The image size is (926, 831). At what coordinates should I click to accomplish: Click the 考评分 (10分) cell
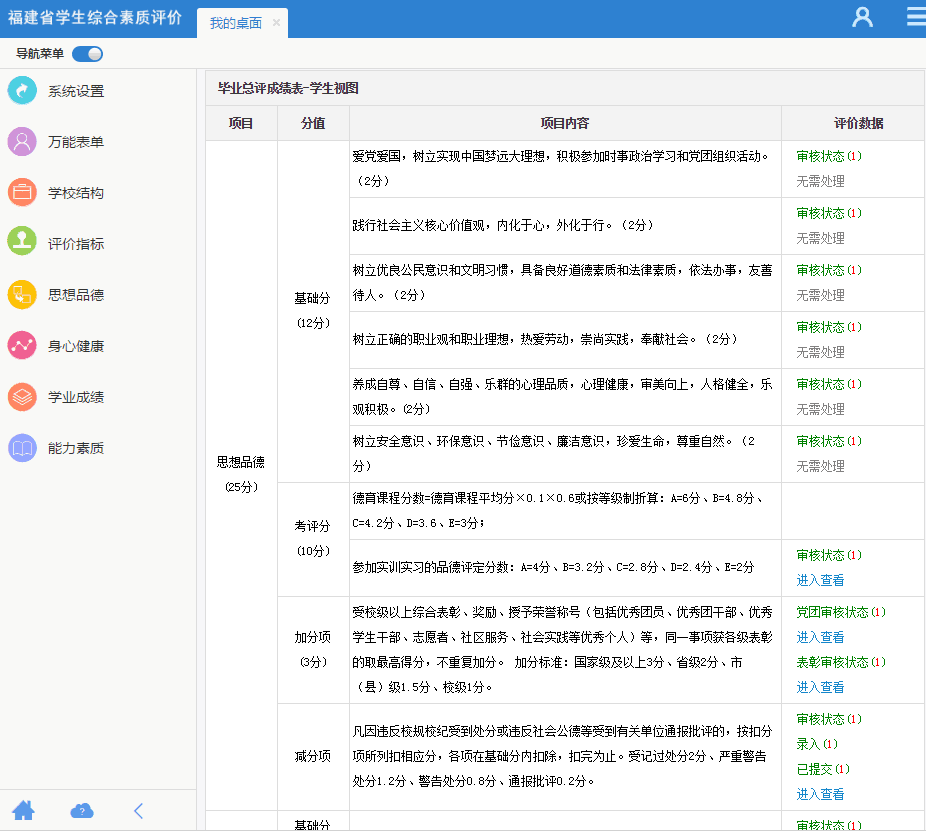313,539
